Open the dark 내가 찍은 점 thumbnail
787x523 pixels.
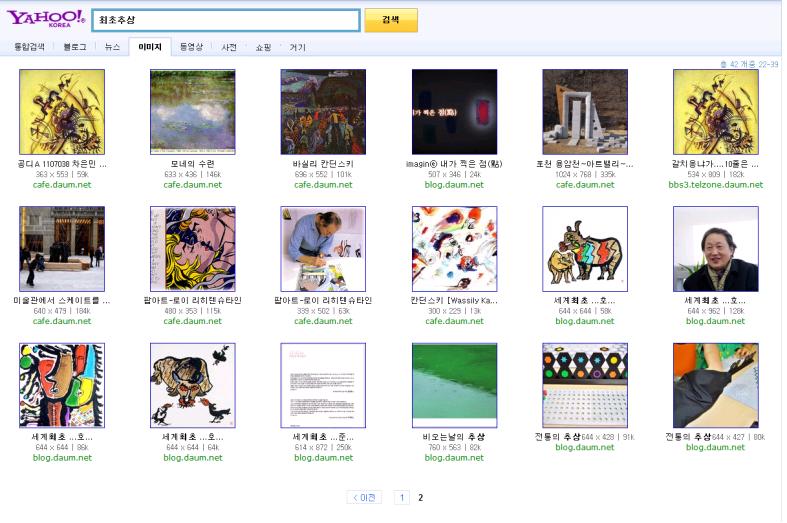coord(454,112)
